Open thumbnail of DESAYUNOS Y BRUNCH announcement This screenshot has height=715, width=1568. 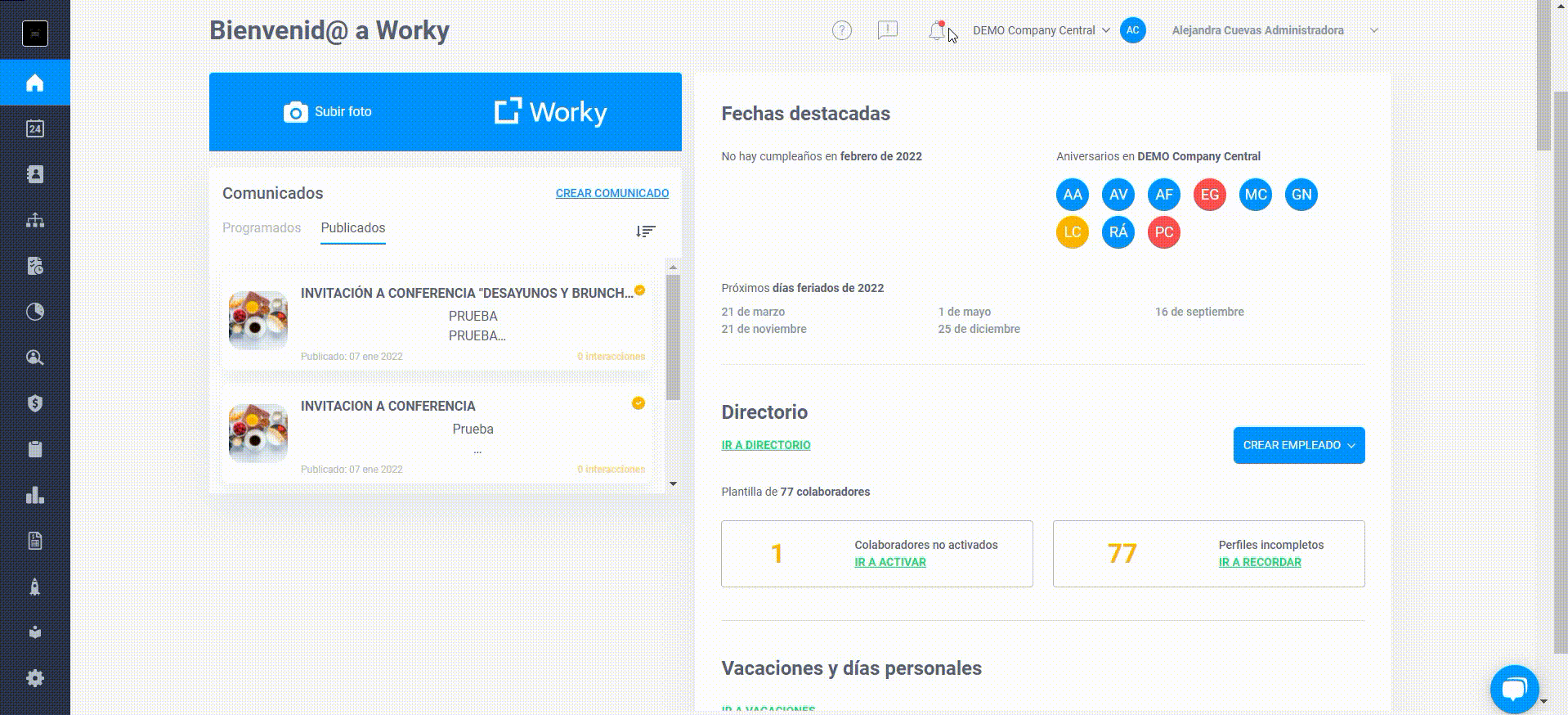point(258,321)
